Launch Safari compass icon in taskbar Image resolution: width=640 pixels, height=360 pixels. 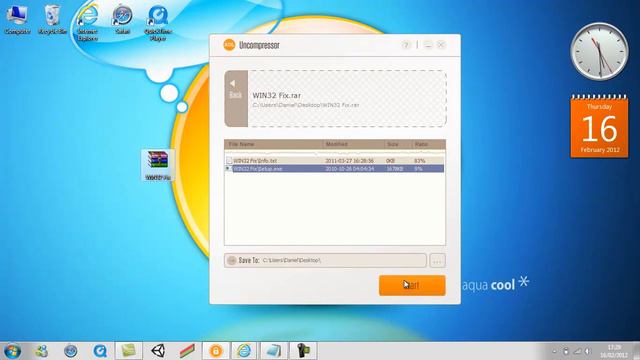click(71, 351)
